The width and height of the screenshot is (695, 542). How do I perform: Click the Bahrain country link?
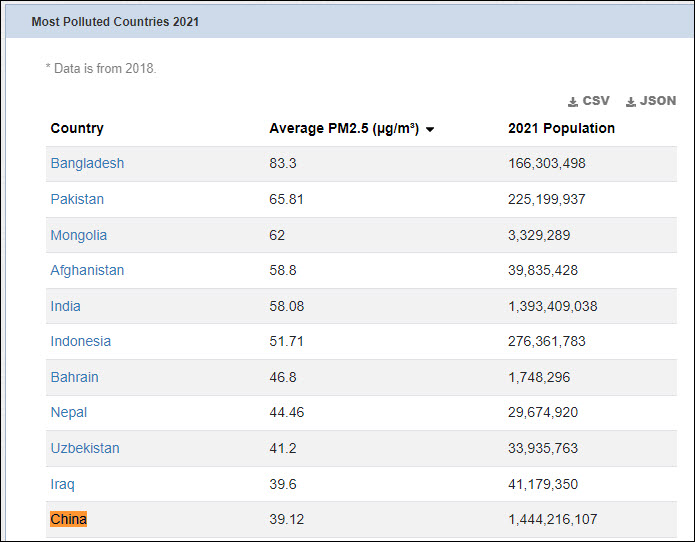click(74, 377)
